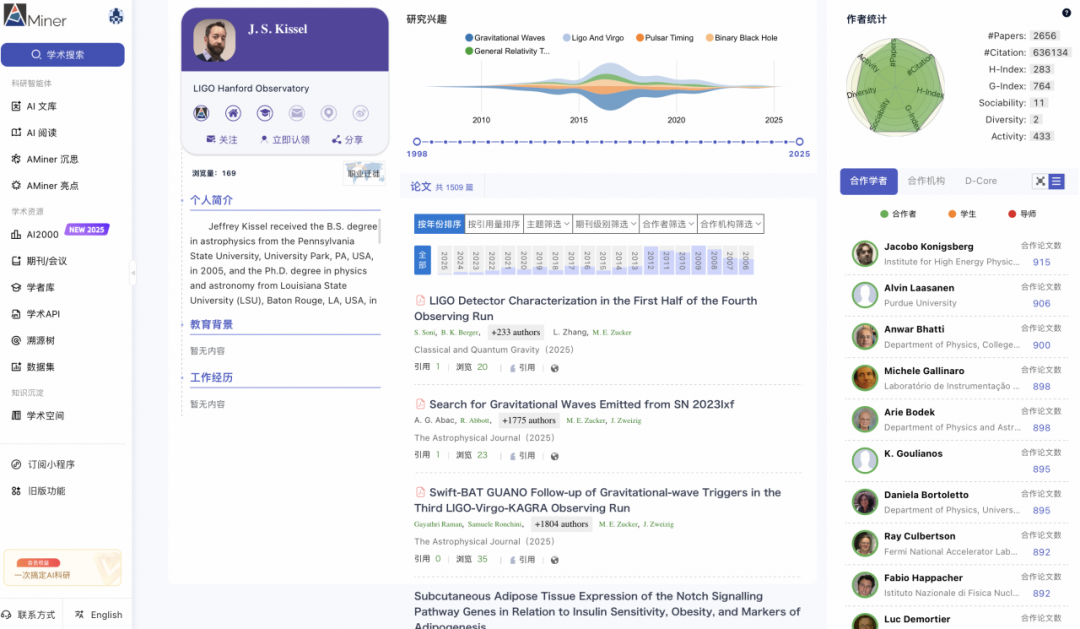Follow the scholar with 关注
Screen dimensions: 1080x629
(x=222, y=139)
